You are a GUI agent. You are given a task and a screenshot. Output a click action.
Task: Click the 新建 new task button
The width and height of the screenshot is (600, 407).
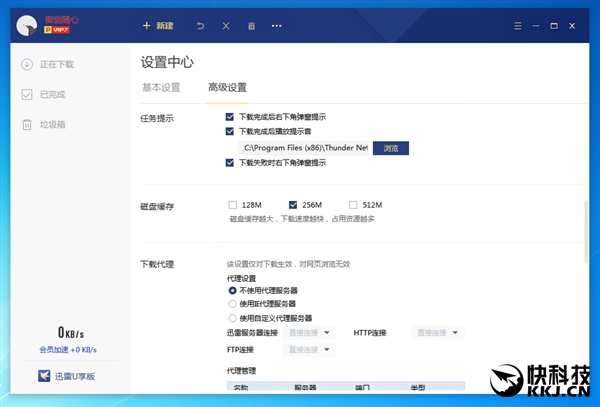point(158,26)
